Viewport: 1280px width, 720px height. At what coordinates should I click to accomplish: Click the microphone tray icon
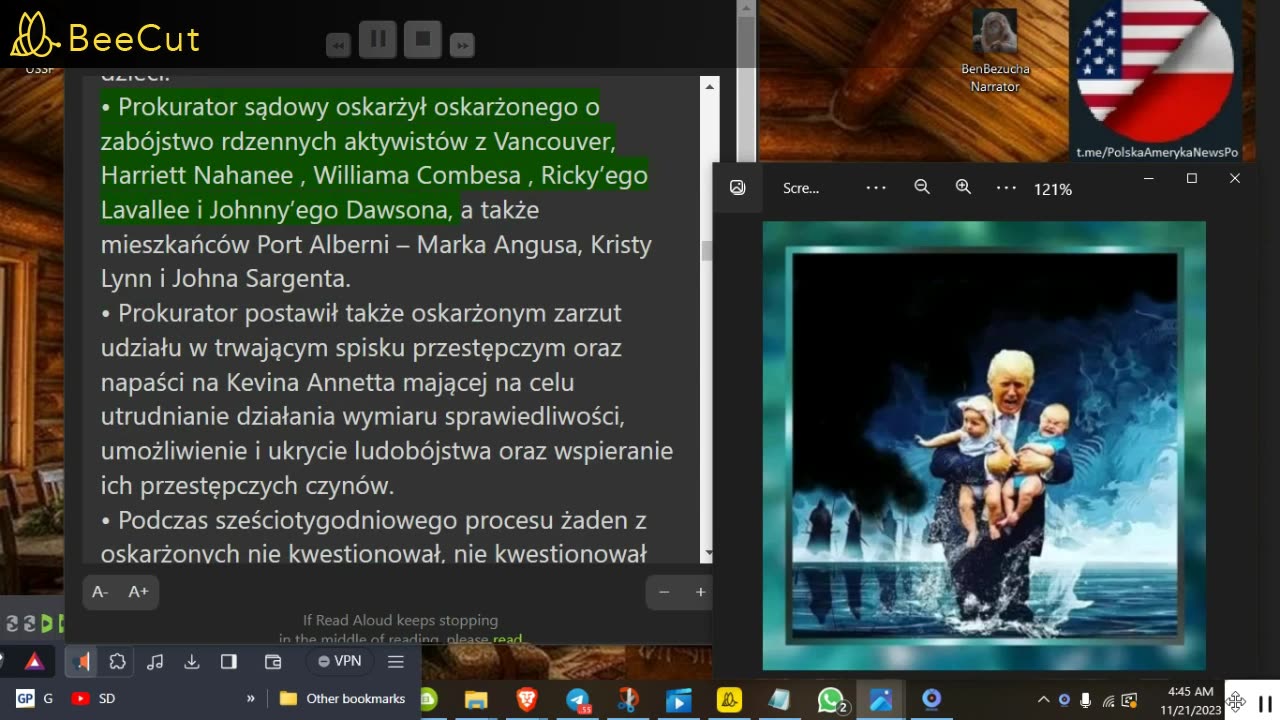1086,700
